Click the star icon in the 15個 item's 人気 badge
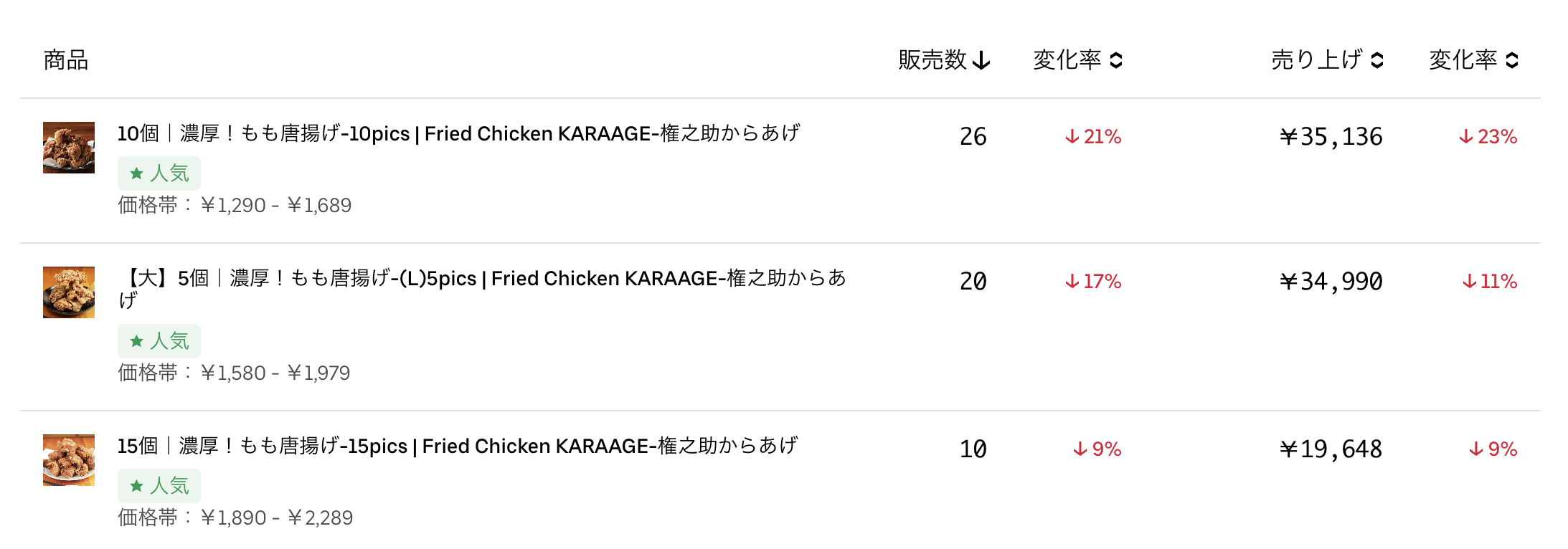 [x=137, y=485]
